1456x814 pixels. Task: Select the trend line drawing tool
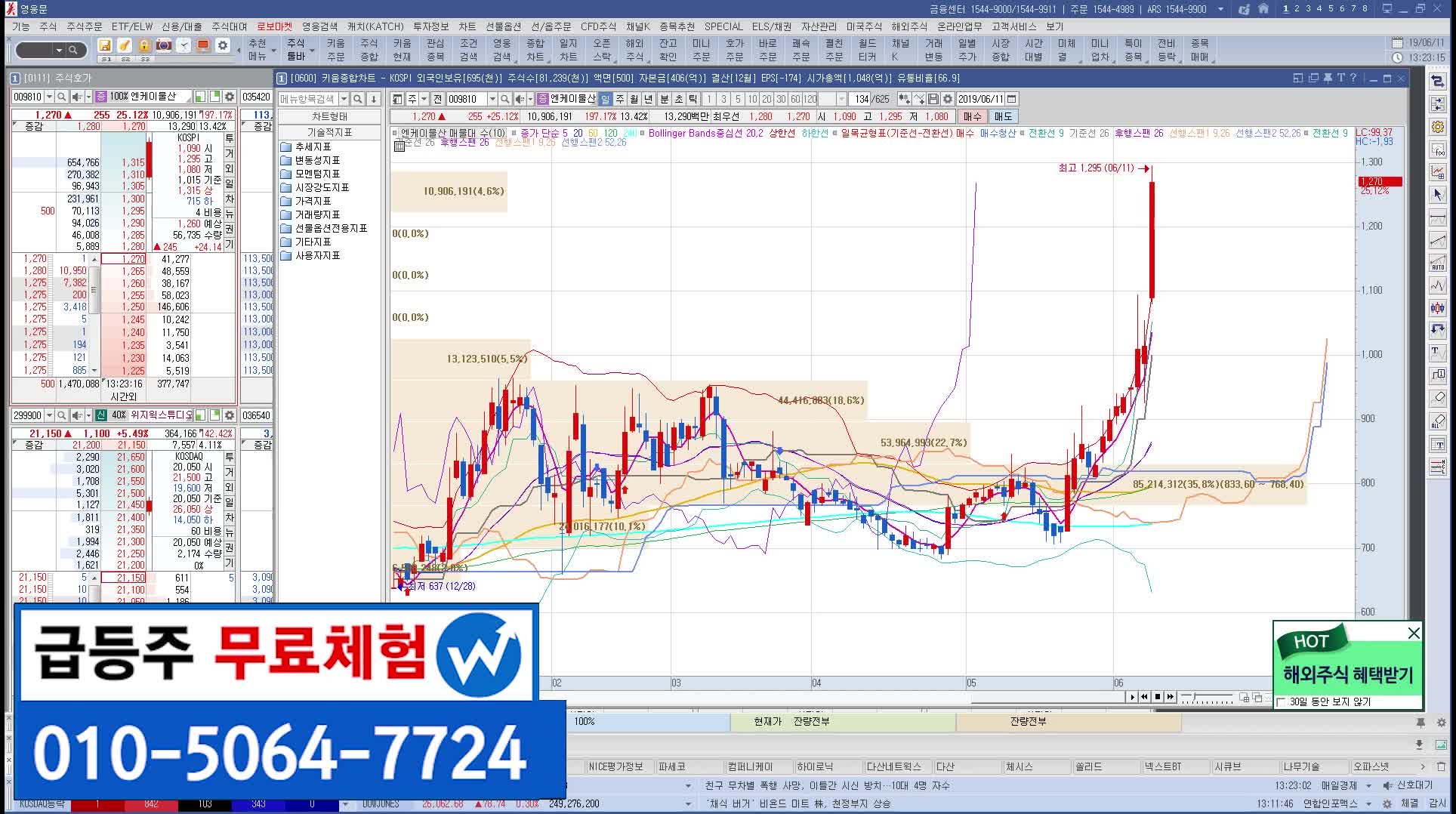[x=1438, y=241]
